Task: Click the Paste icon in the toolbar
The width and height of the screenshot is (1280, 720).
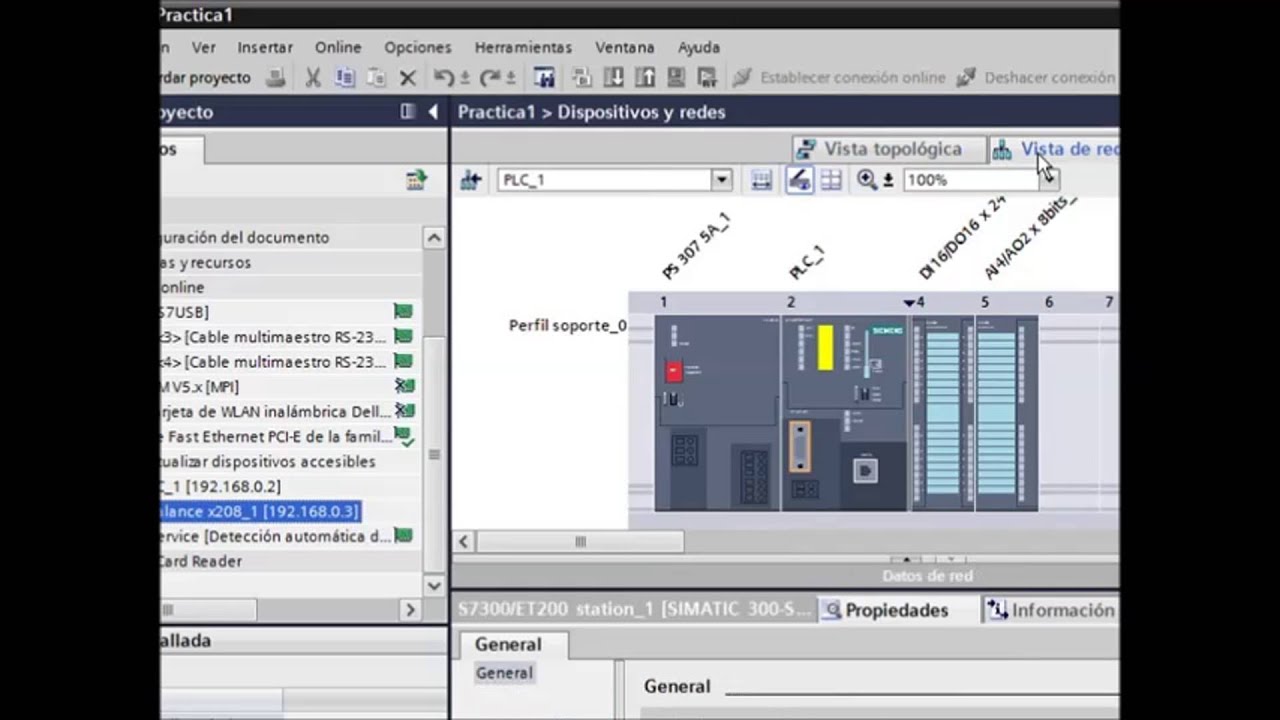Action: click(376, 77)
